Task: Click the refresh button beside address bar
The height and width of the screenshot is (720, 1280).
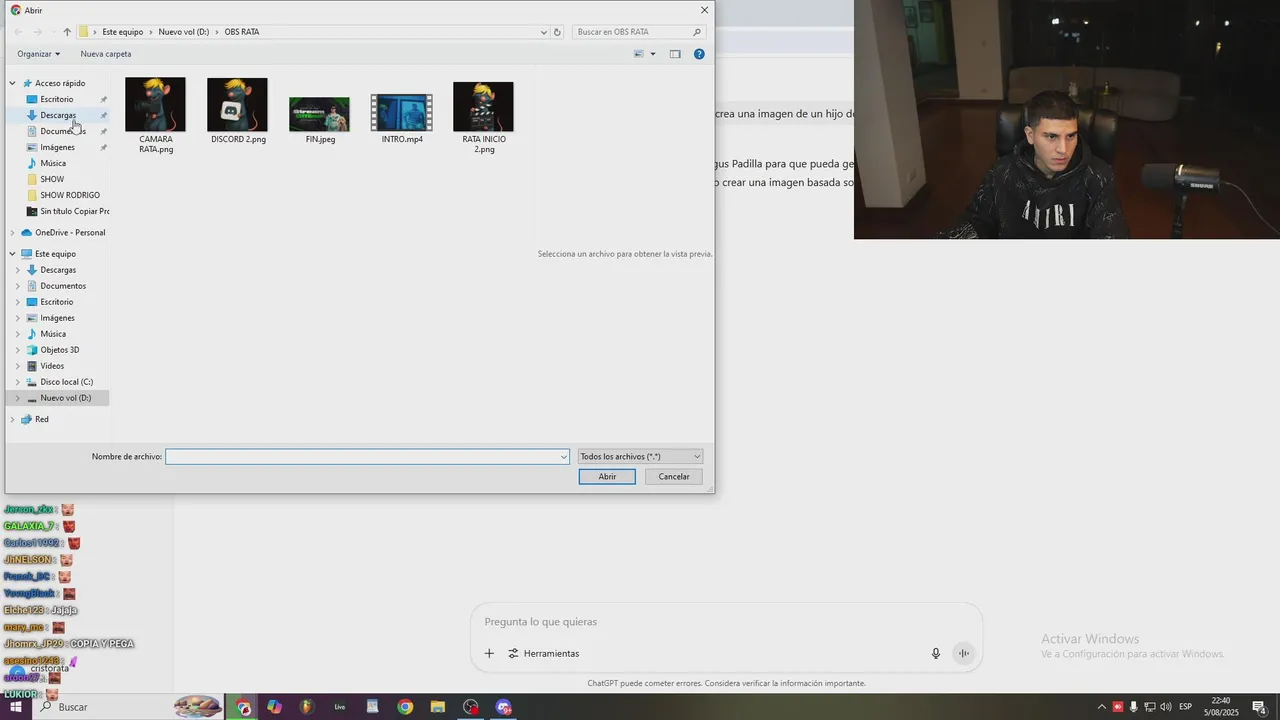Action: coord(557,32)
